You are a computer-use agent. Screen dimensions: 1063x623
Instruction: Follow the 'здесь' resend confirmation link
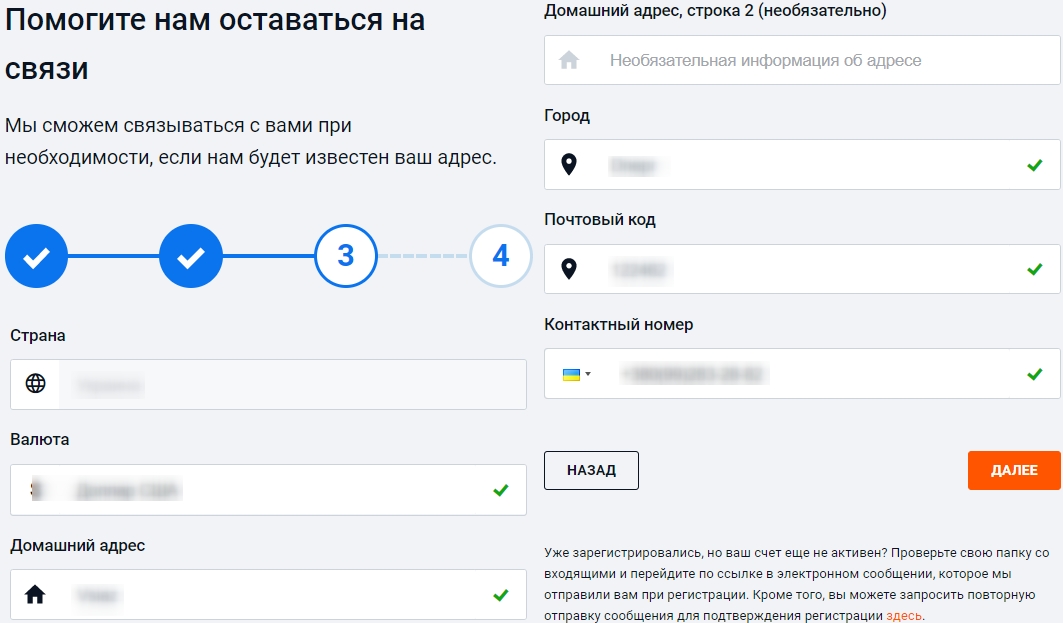904,616
